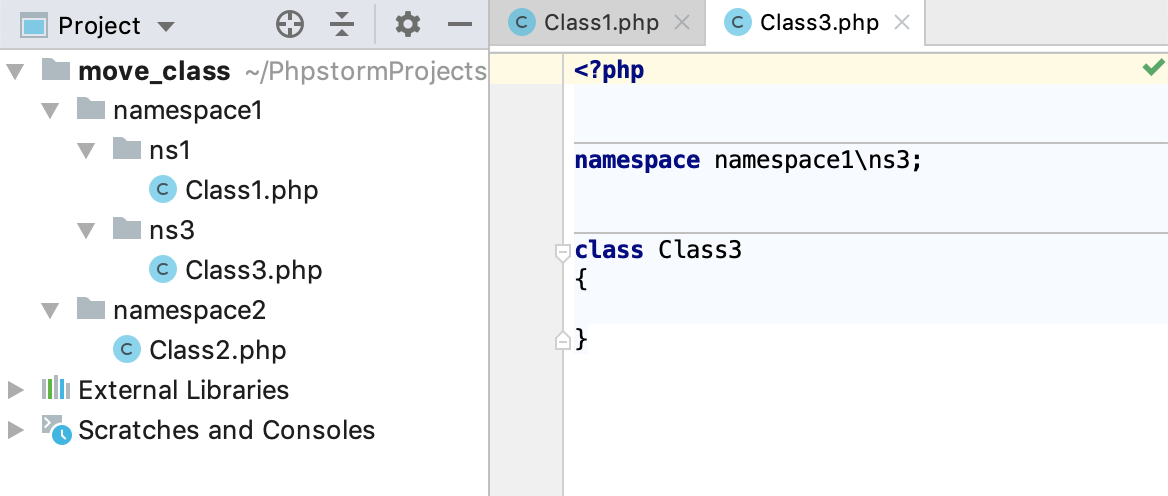
Task: Open Project panel settings gear
Action: pyautogui.click(x=407, y=25)
